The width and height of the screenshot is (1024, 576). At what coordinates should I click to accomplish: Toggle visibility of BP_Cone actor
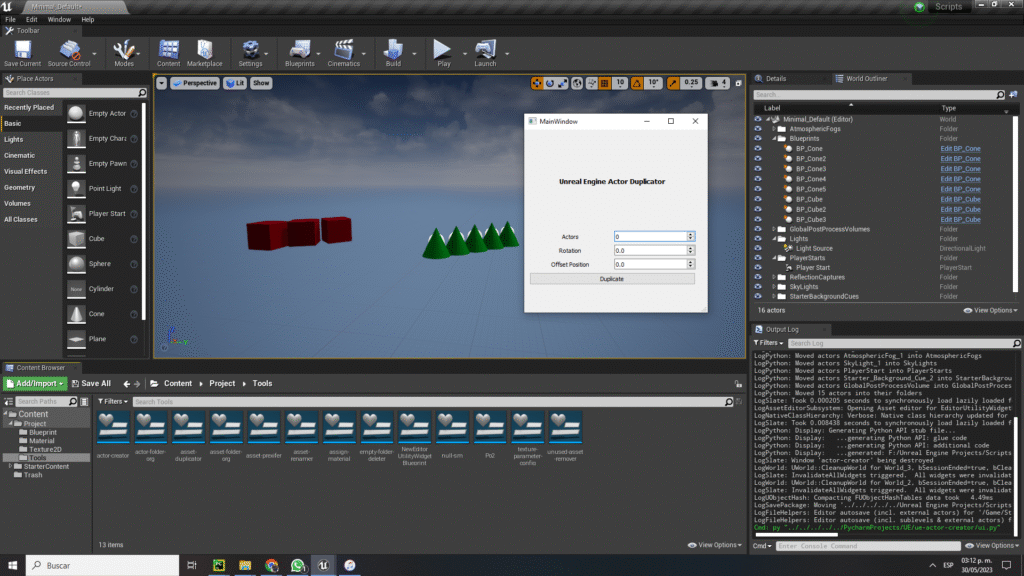pos(758,148)
